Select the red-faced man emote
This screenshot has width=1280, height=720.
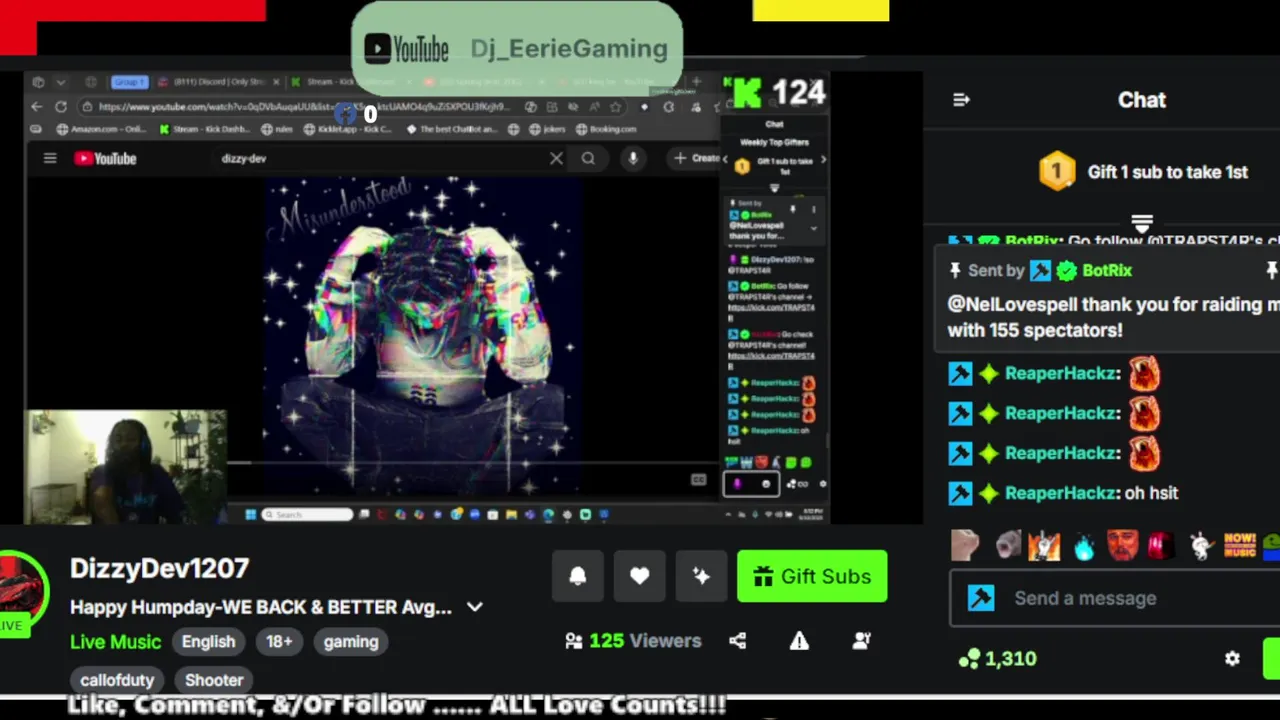pos(1122,546)
